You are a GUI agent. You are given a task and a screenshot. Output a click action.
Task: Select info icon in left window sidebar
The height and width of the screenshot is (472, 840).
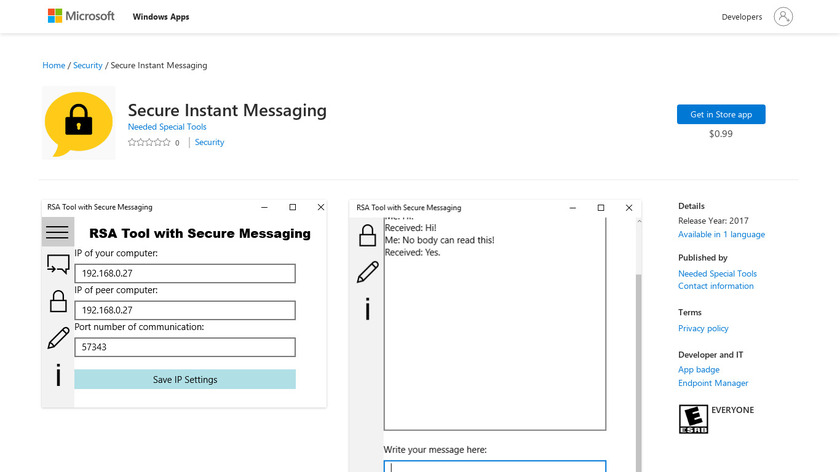[x=58, y=374]
